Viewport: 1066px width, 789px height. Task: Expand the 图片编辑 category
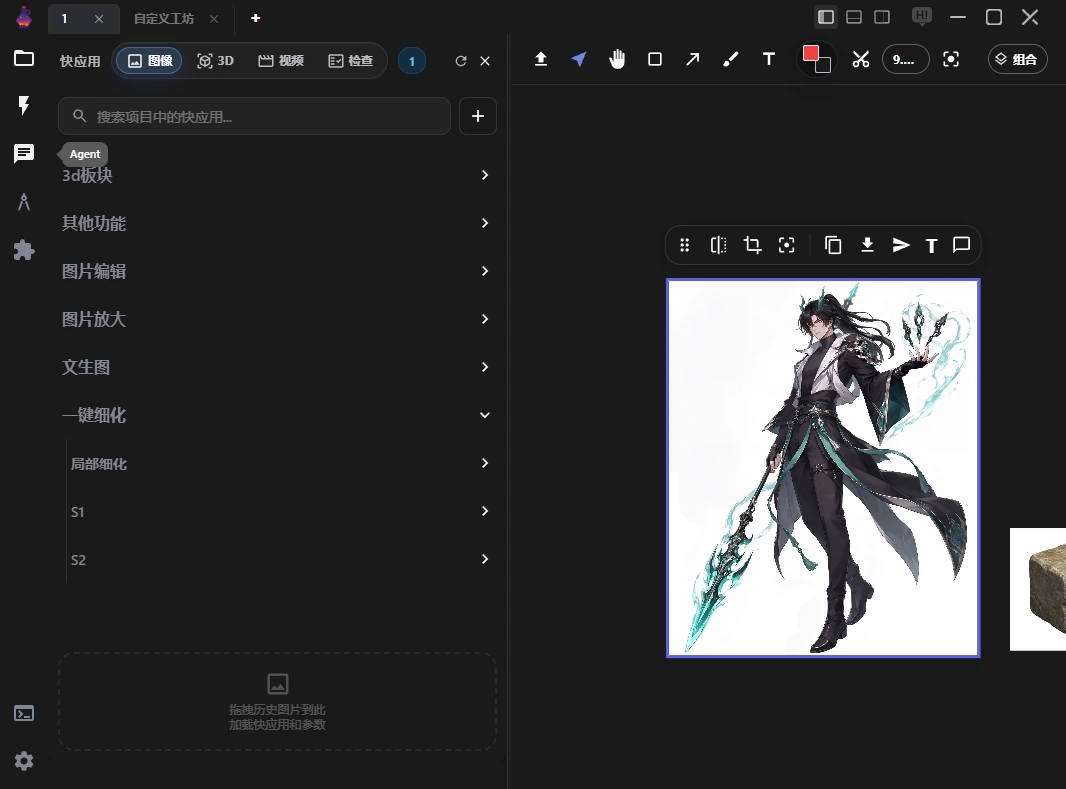tap(277, 271)
